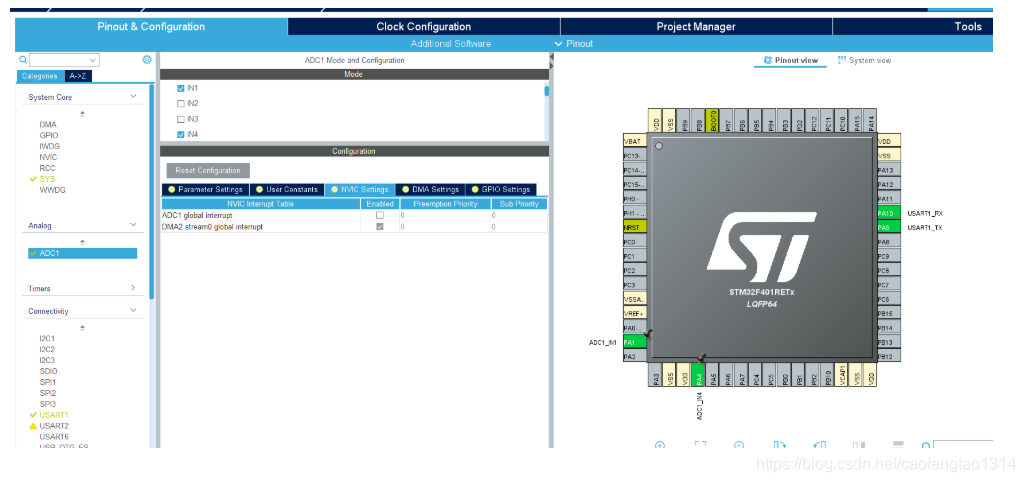This screenshot has width=1025, height=482.
Task: Open the Parameter Settings tab
Action: tap(205, 190)
